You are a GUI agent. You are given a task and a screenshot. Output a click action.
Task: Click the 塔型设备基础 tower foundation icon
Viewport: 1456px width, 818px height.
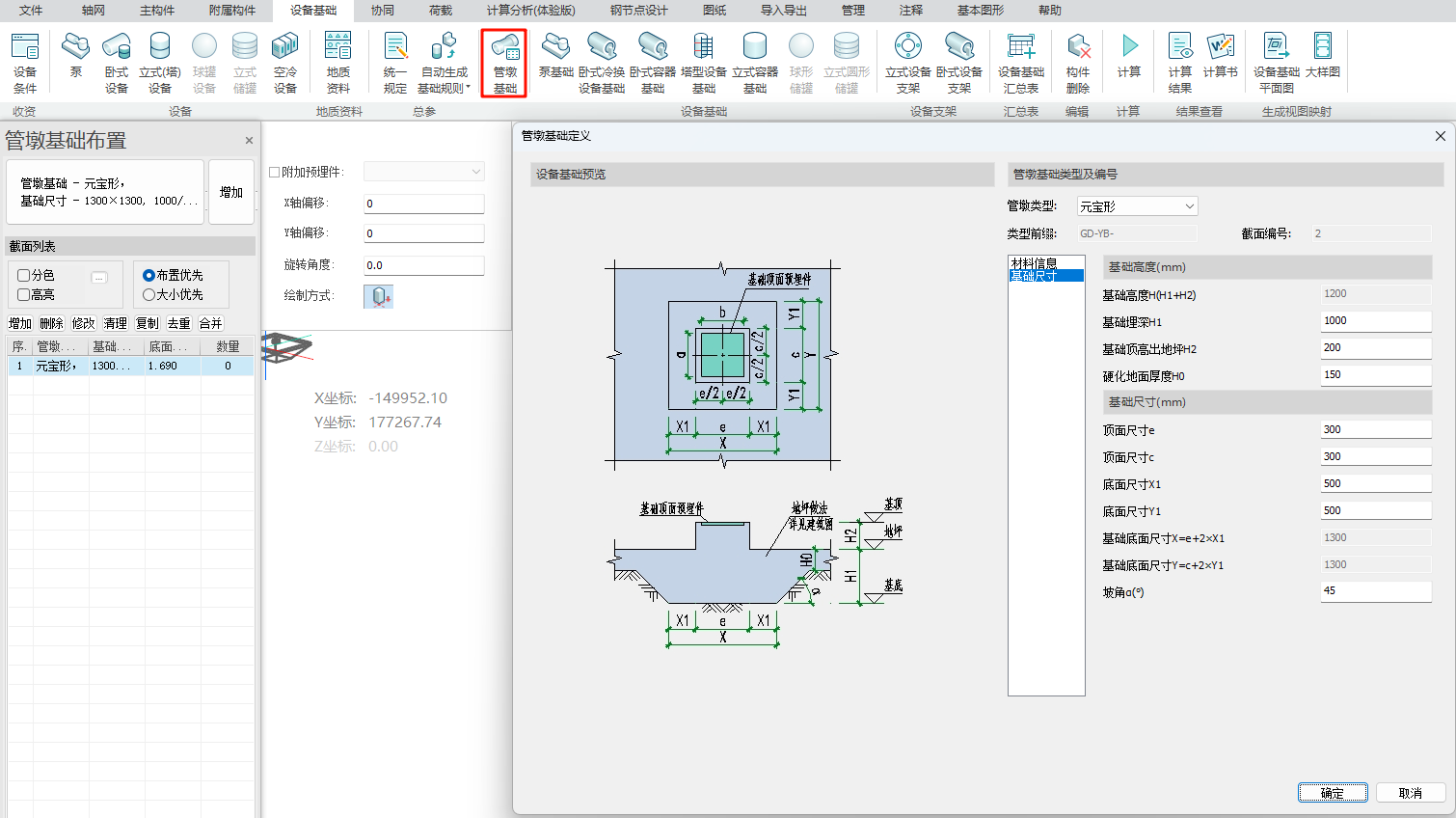coord(703,62)
